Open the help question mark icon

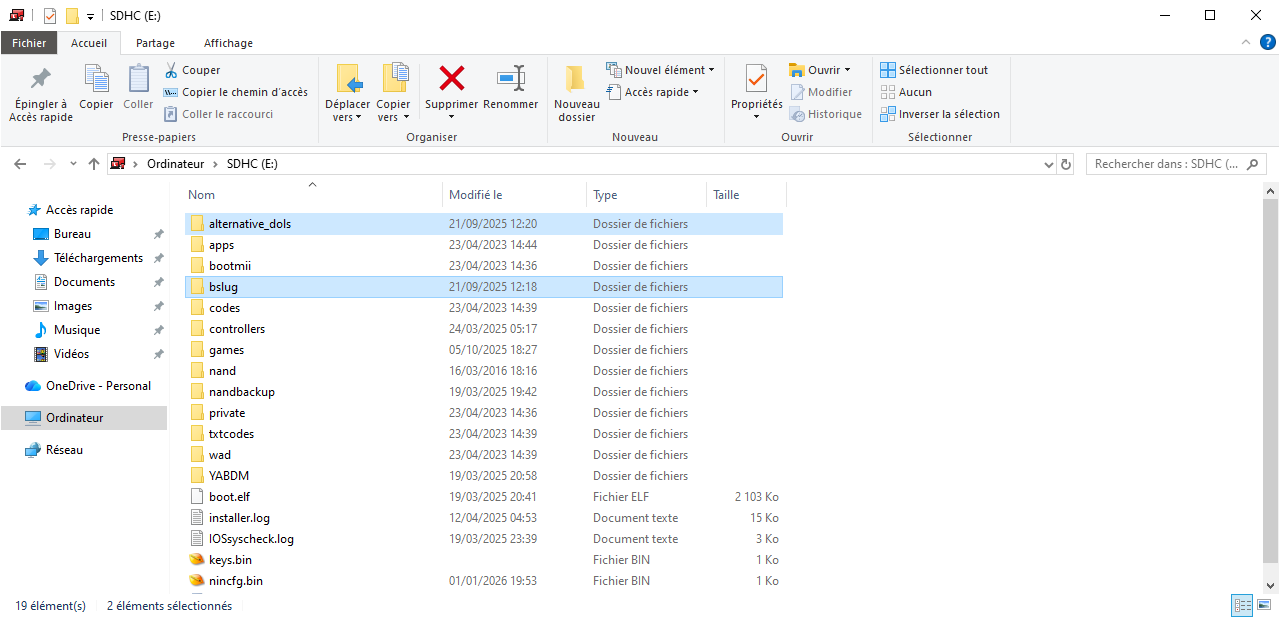tap(1268, 42)
